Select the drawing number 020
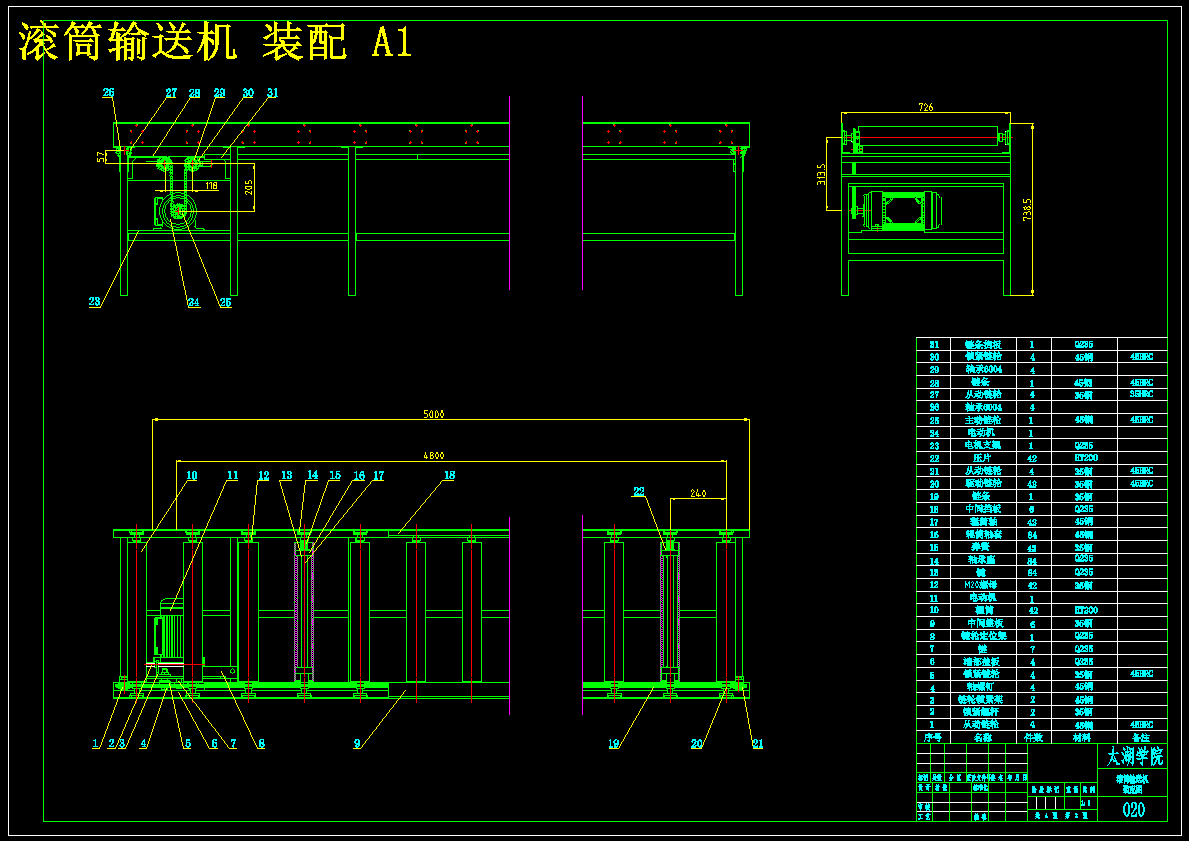1189x841 pixels. (x=1134, y=809)
